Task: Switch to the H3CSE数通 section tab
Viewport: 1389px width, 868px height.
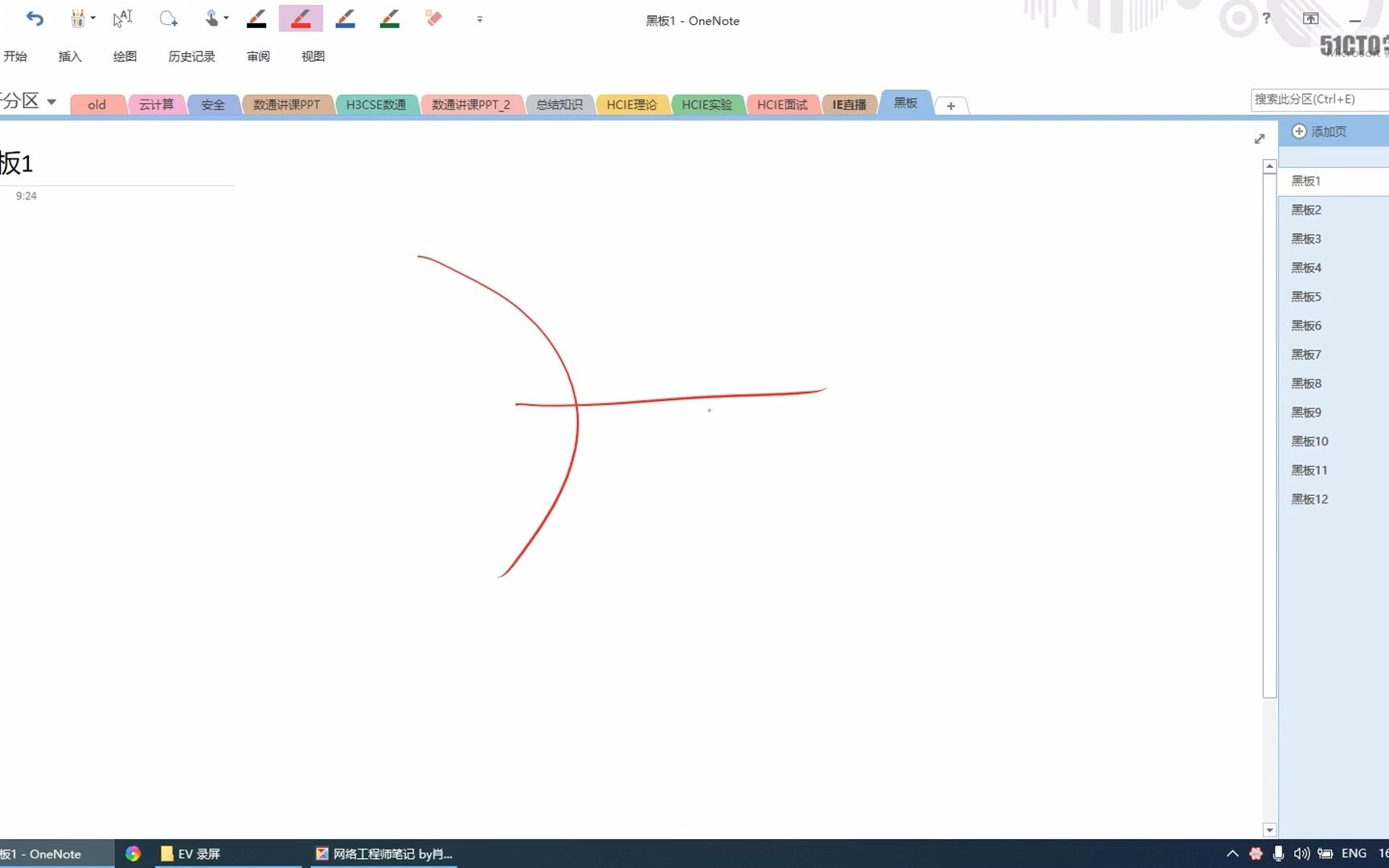Action: click(x=376, y=104)
